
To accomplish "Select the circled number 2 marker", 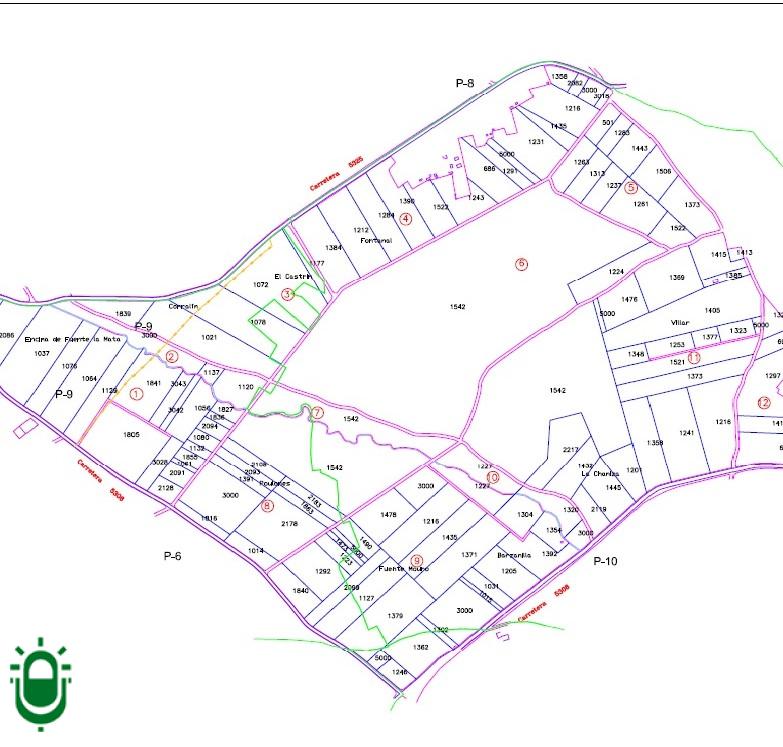I will [171, 357].
